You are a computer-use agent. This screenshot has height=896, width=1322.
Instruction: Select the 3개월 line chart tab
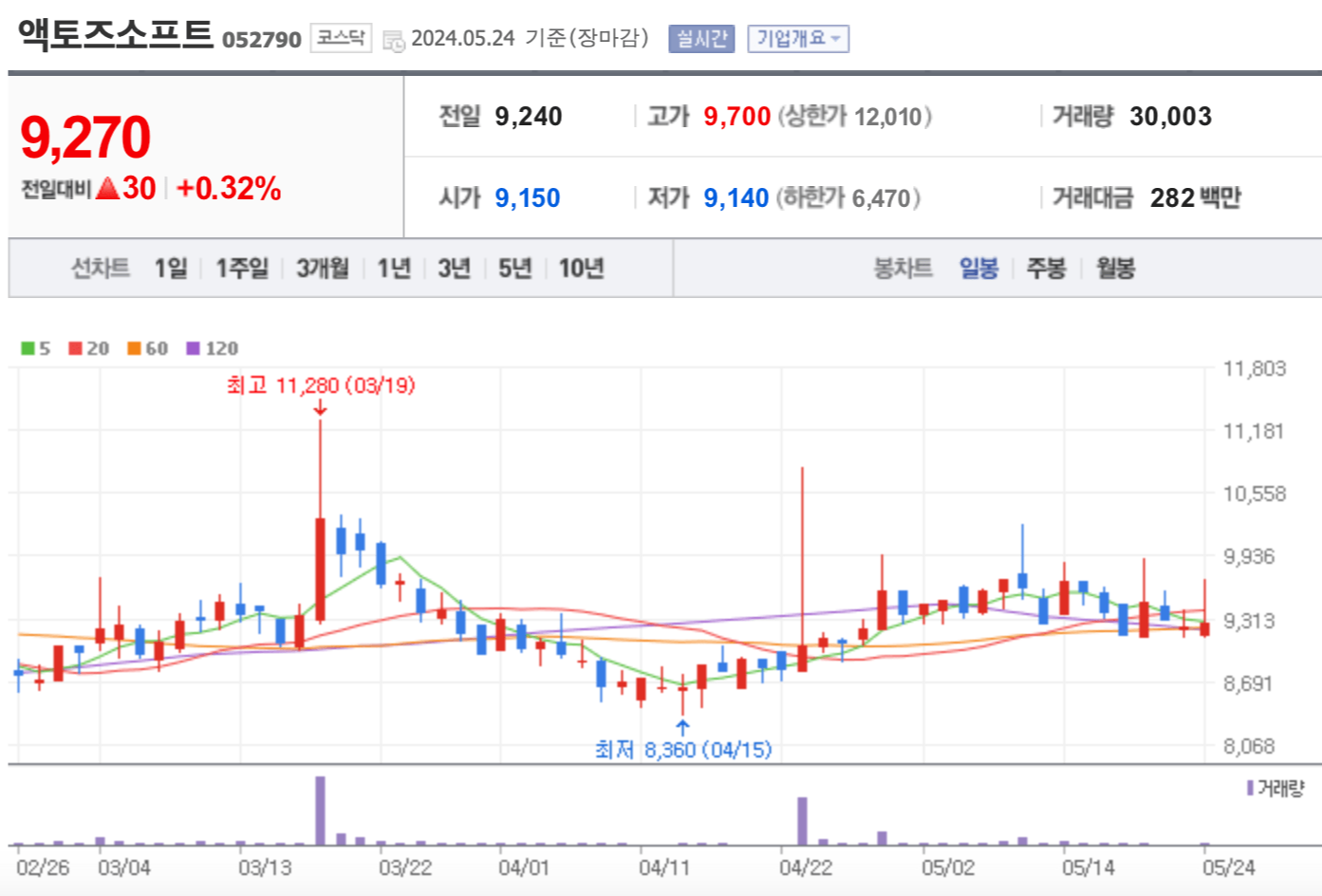[x=323, y=269]
